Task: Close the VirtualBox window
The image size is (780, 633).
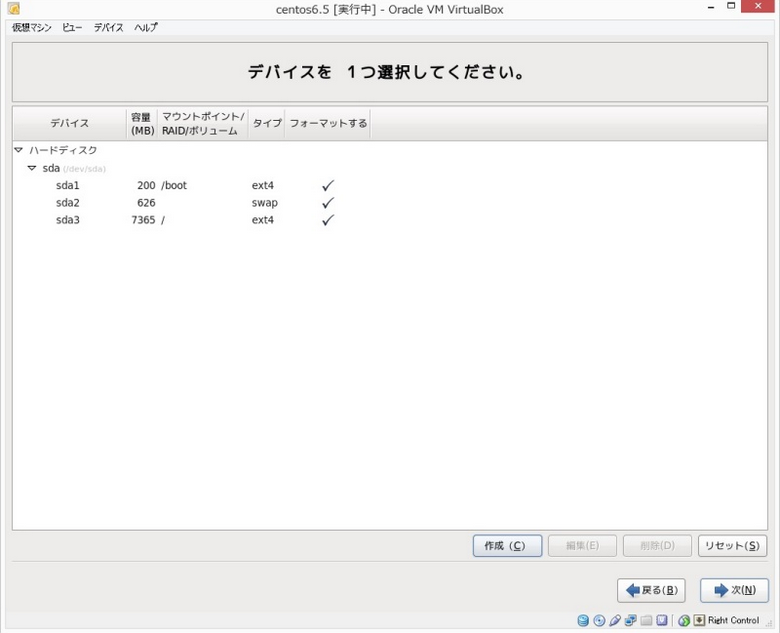Action: [x=758, y=6]
